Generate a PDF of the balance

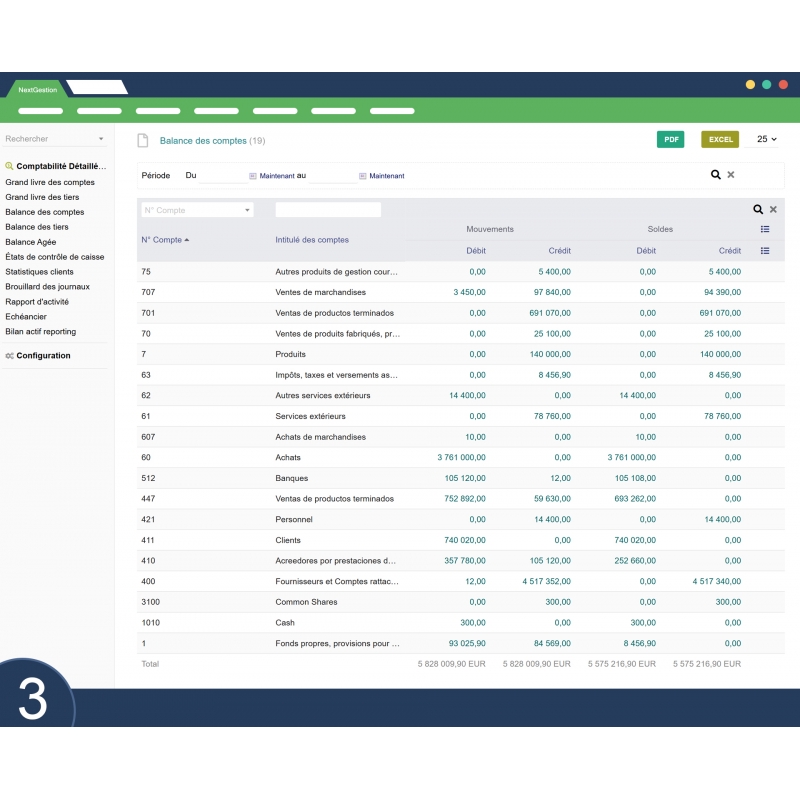(671, 139)
